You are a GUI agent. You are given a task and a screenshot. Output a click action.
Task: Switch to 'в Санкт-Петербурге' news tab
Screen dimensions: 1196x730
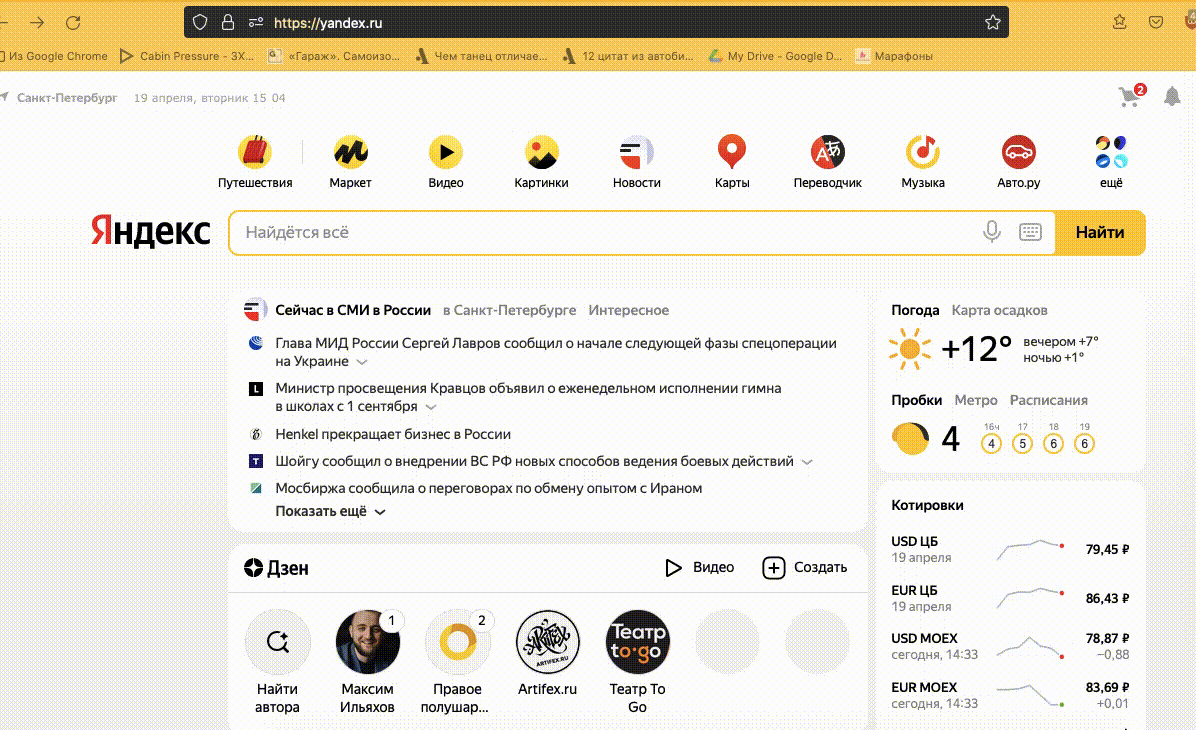(x=509, y=310)
